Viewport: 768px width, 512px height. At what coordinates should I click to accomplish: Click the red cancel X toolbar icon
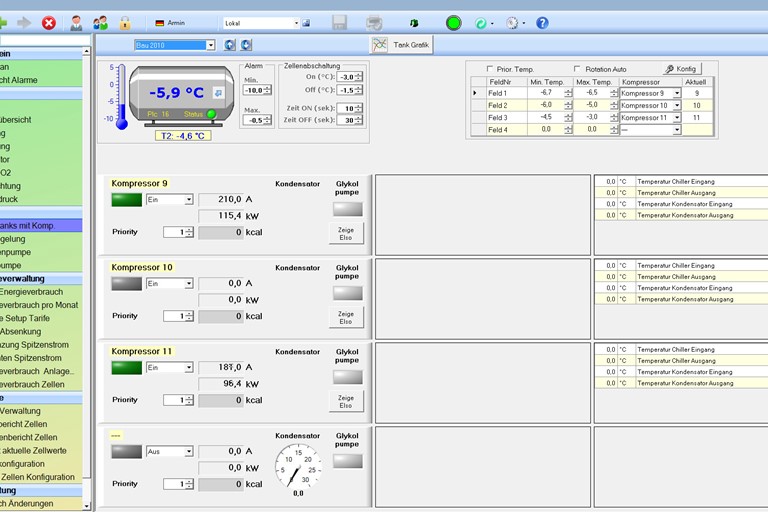click(x=49, y=22)
